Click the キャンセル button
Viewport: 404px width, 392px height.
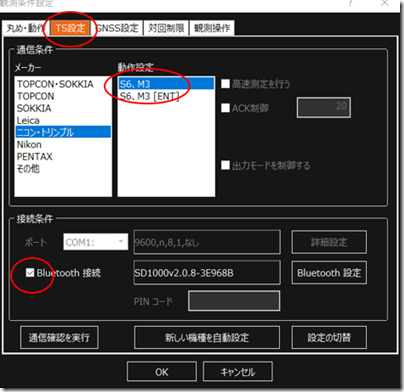point(238,372)
